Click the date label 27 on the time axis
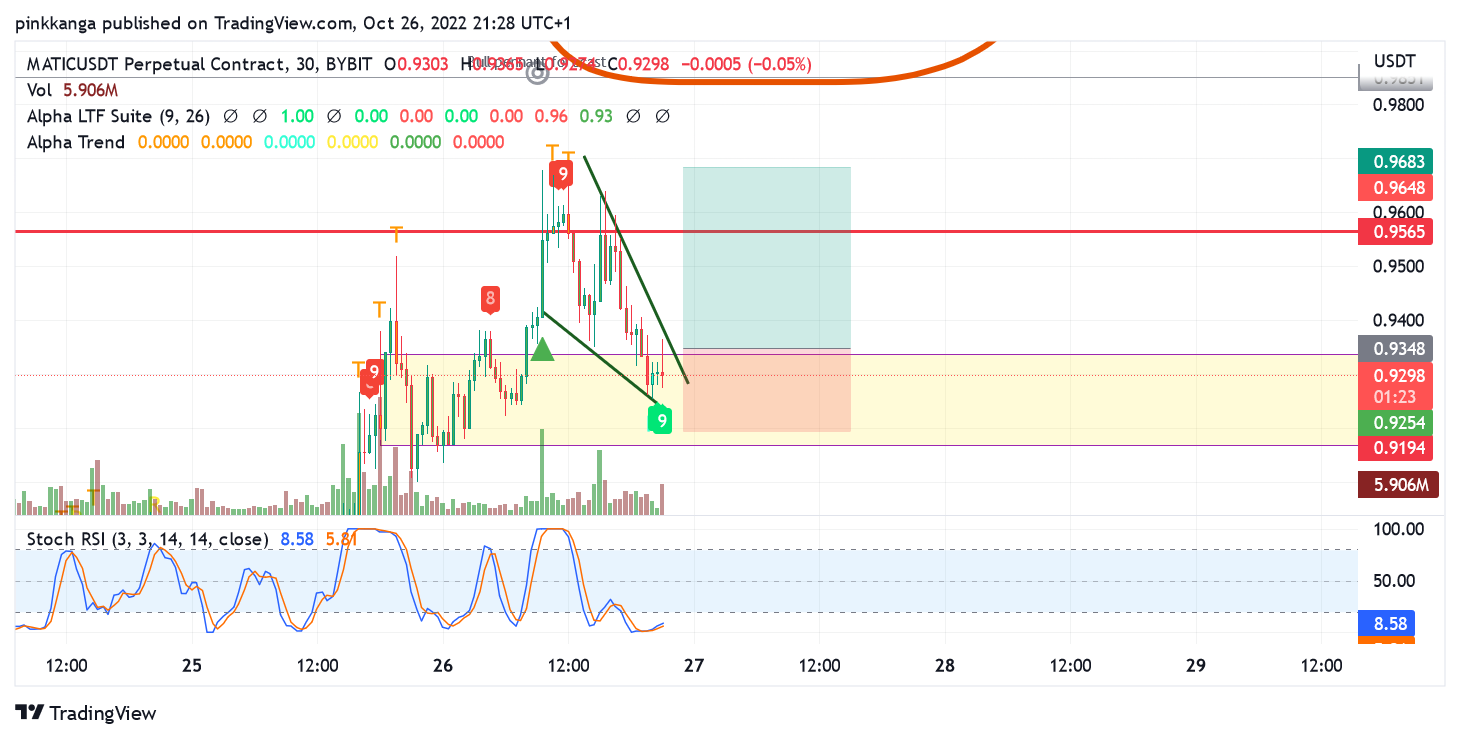The image size is (1460, 739). click(x=694, y=666)
